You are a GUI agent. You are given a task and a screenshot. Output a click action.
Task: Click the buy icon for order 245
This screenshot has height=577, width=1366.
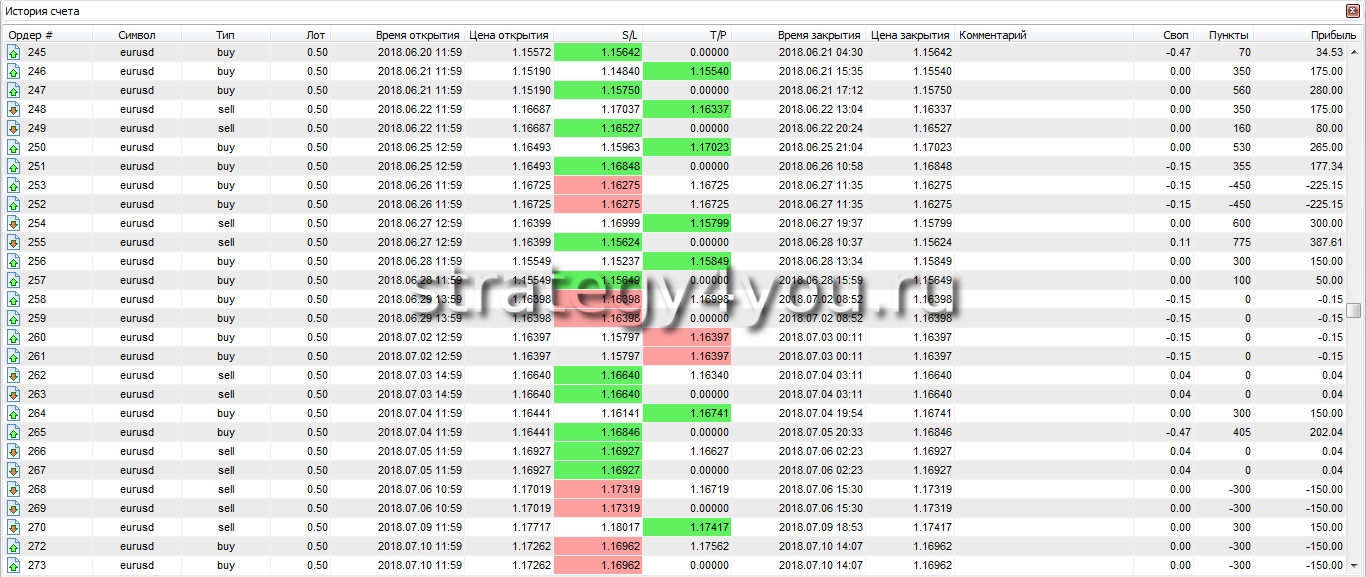(x=14, y=52)
